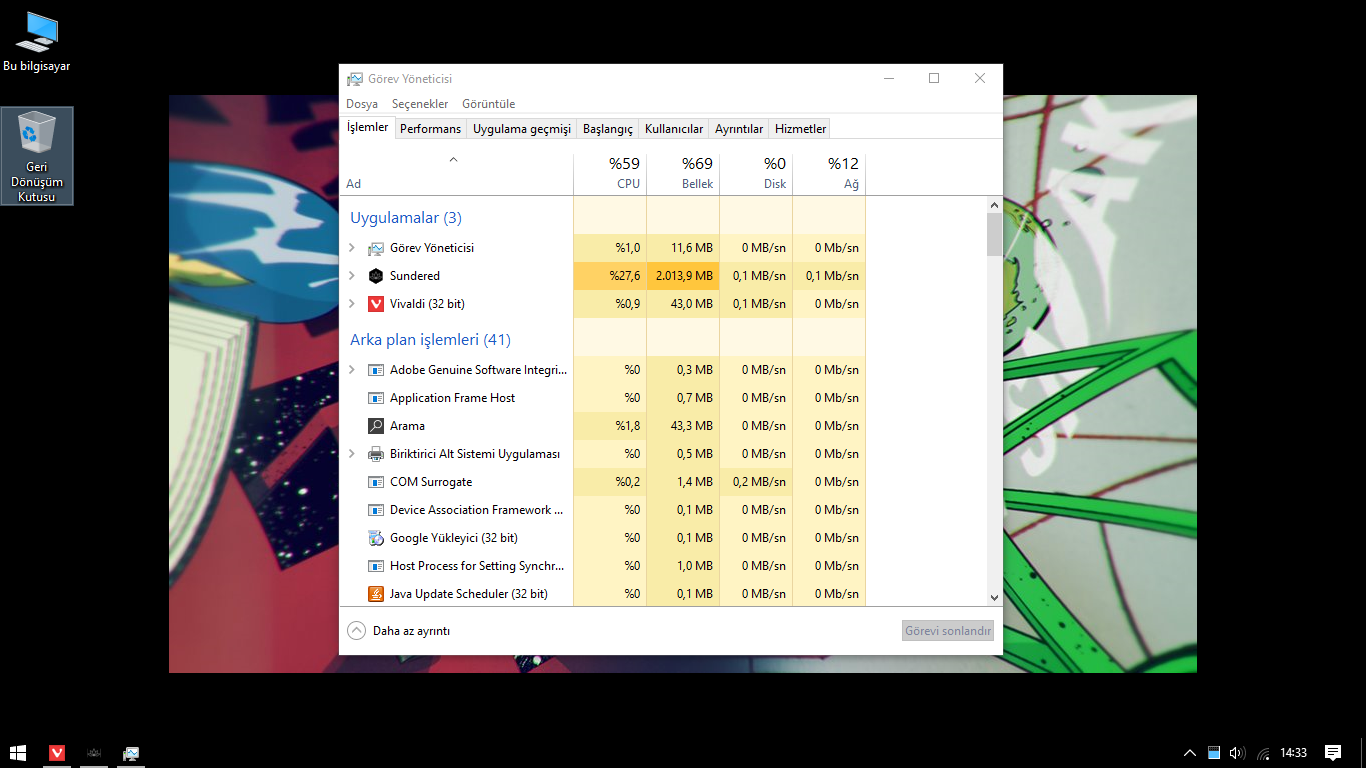The width and height of the screenshot is (1366, 768).
Task: Click the Görevi sonlandır button
Action: [948, 631]
